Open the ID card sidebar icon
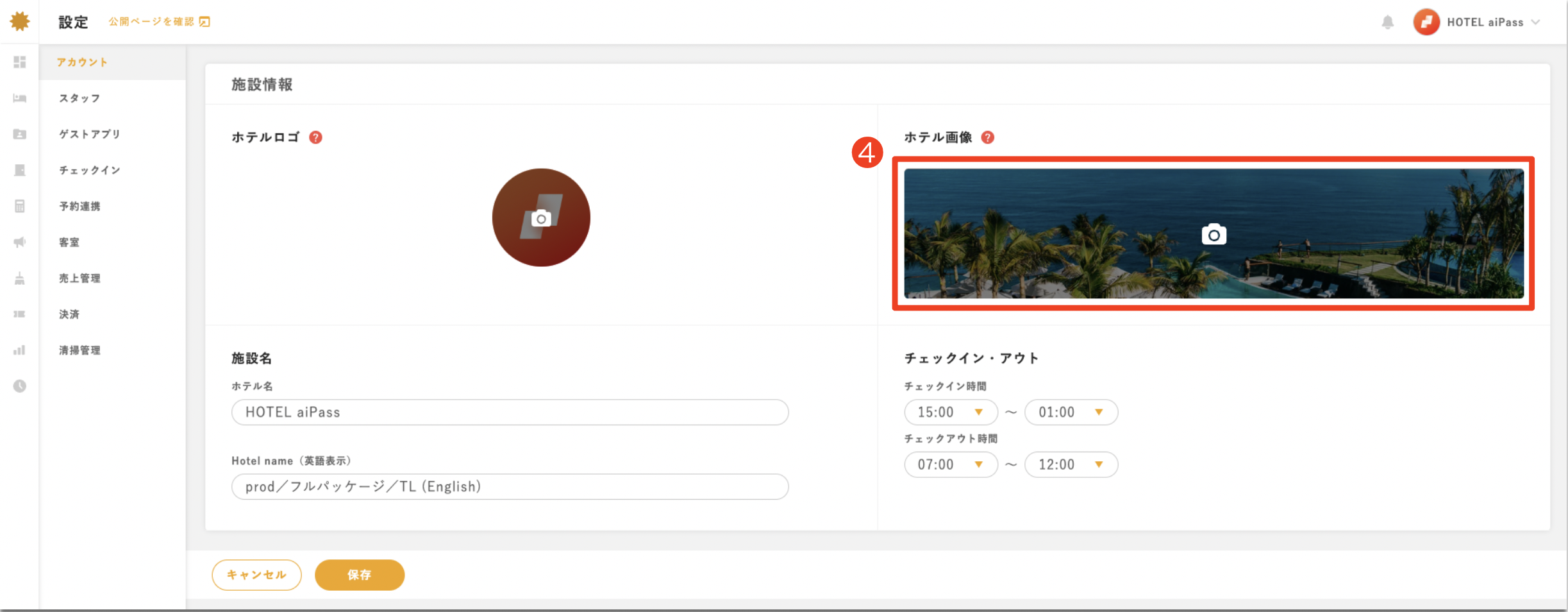The height and width of the screenshot is (612, 1568). tap(20, 134)
